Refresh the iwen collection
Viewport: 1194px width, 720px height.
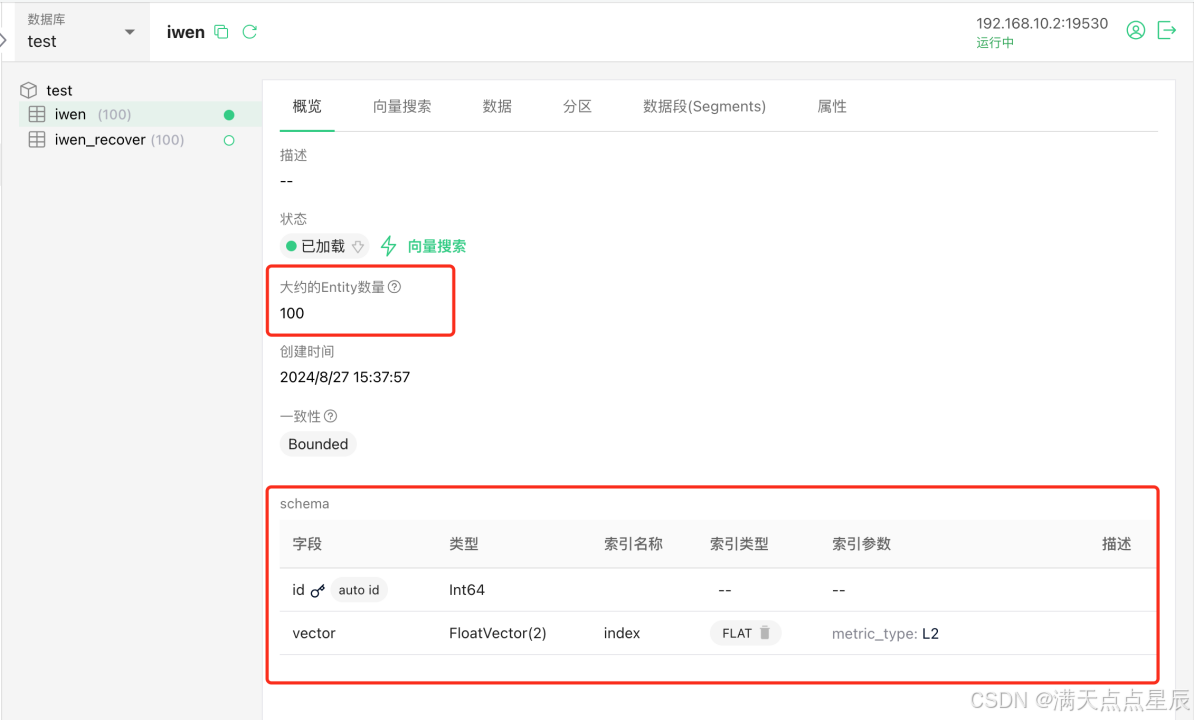249,31
